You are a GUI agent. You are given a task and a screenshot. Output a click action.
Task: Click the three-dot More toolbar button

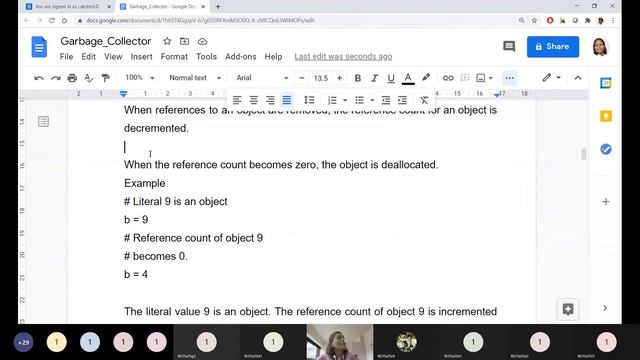[509, 78]
